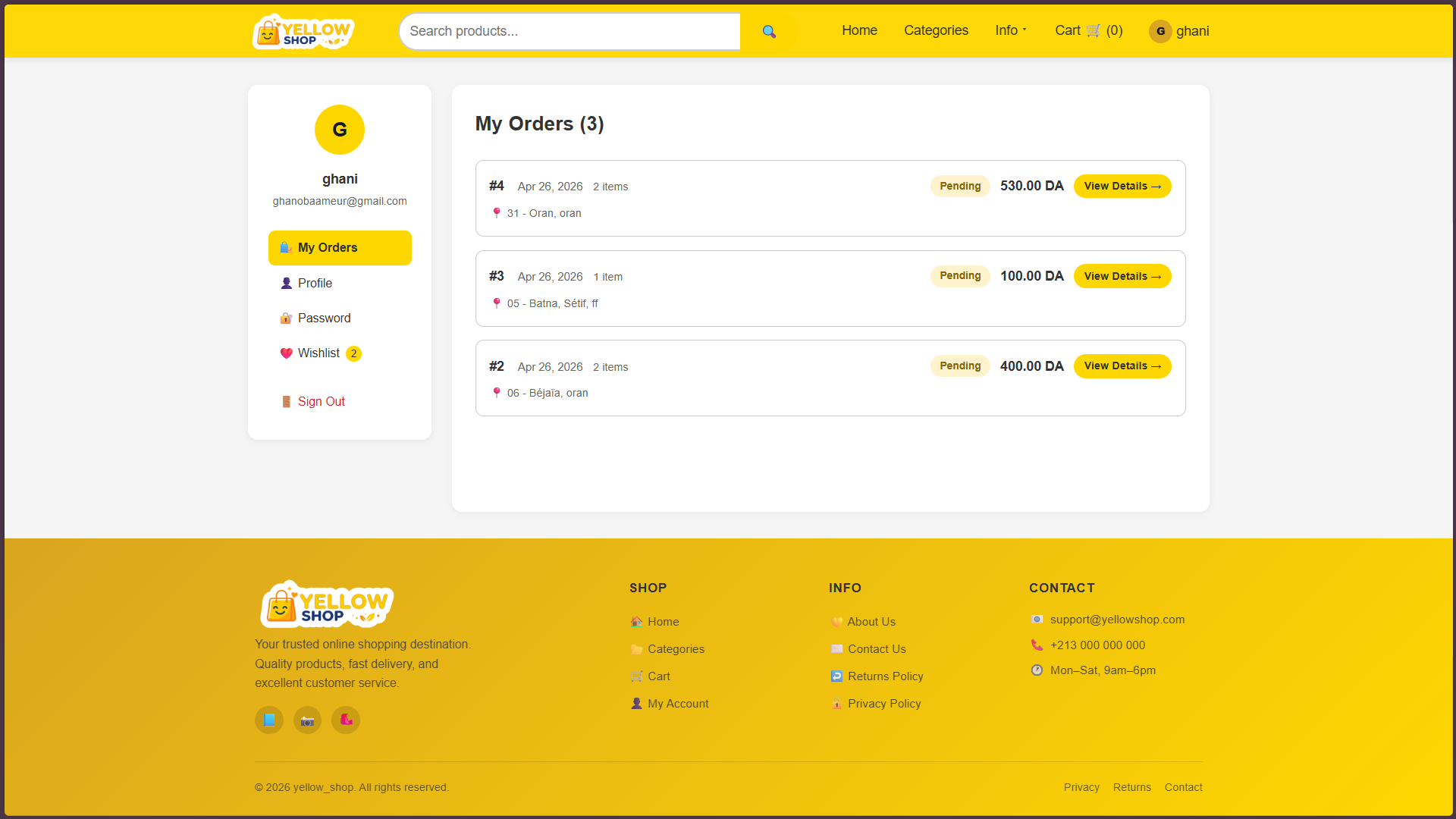Open Privacy Policy footer link
This screenshot has height=819, width=1456.
click(x=884, y=704)
